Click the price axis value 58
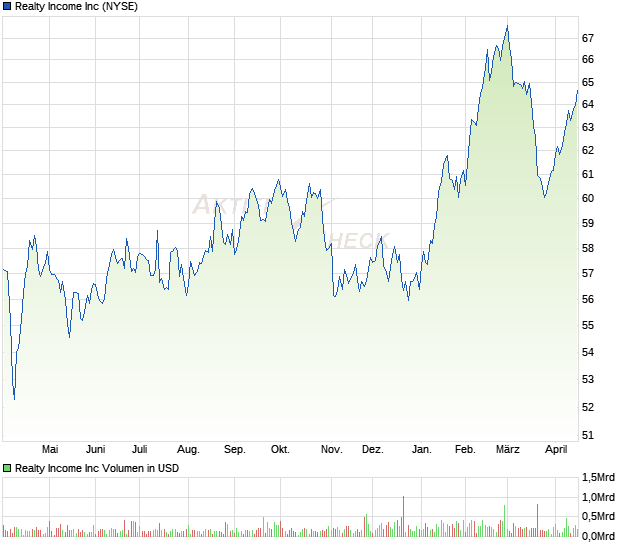Screen dimensions: 620x546 click(x=588, y=249)
